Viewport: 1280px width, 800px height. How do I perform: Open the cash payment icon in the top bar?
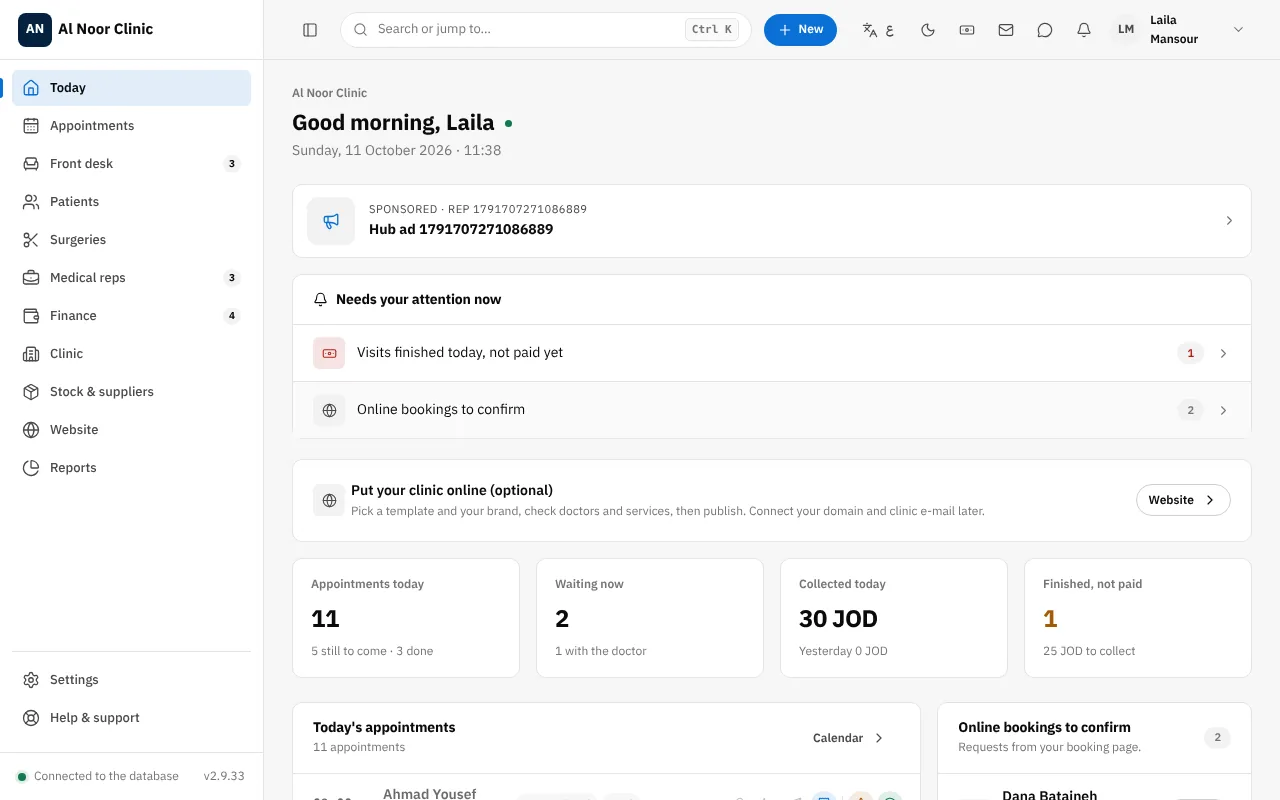point(967,30)
